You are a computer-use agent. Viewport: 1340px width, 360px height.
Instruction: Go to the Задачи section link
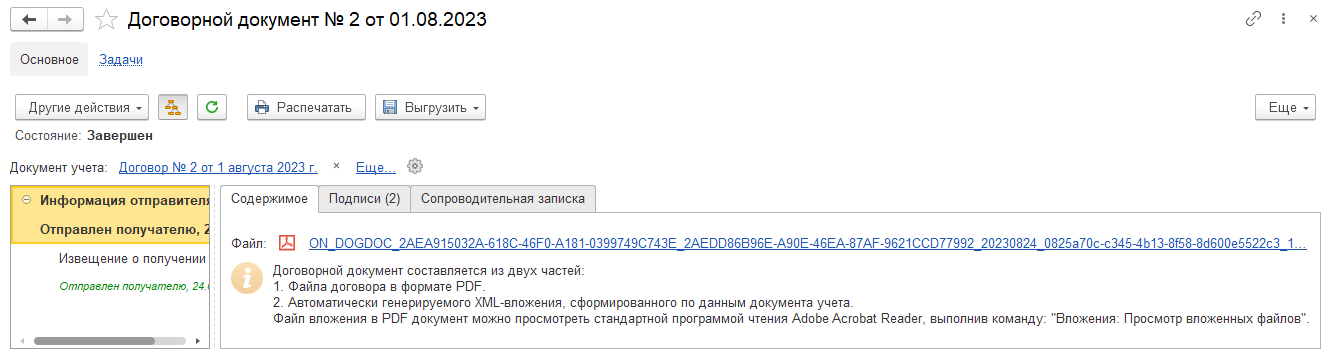[121, 59]
